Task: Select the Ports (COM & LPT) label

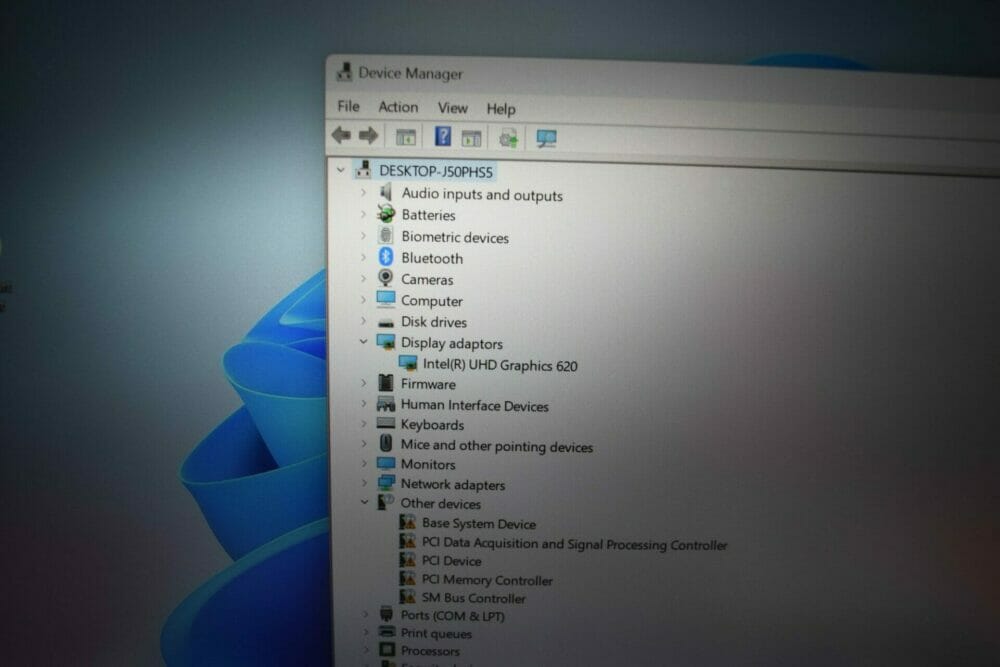Action: pyautogui.click(x=452, y=616)
